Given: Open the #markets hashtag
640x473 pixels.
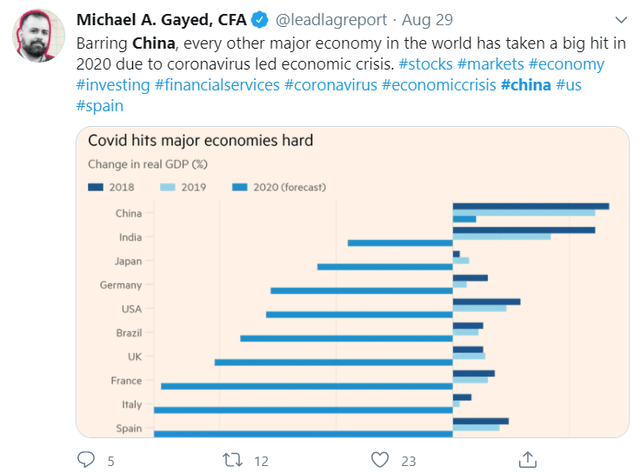Looking at the screenshot, I should 491,64.
